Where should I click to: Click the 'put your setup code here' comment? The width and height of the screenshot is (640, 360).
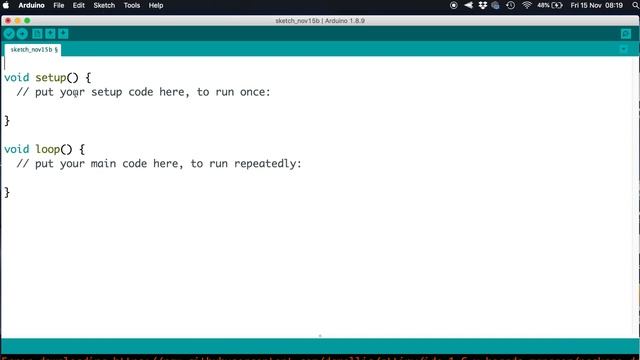pos(143,92)
